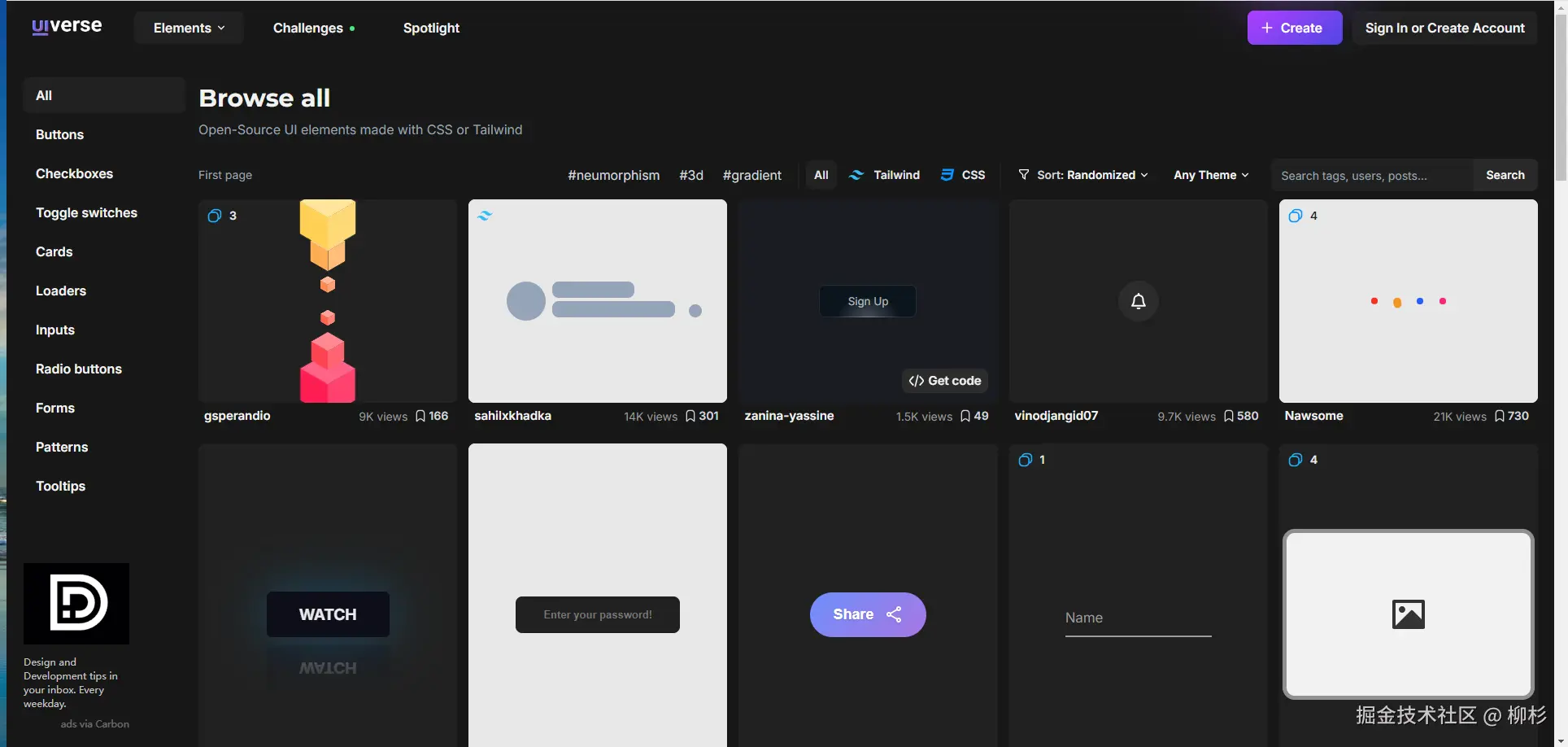Image resolution: width=1568 pixels, height=747 pixels.
Task: Click the Search button
Action: click(1505, 175)
